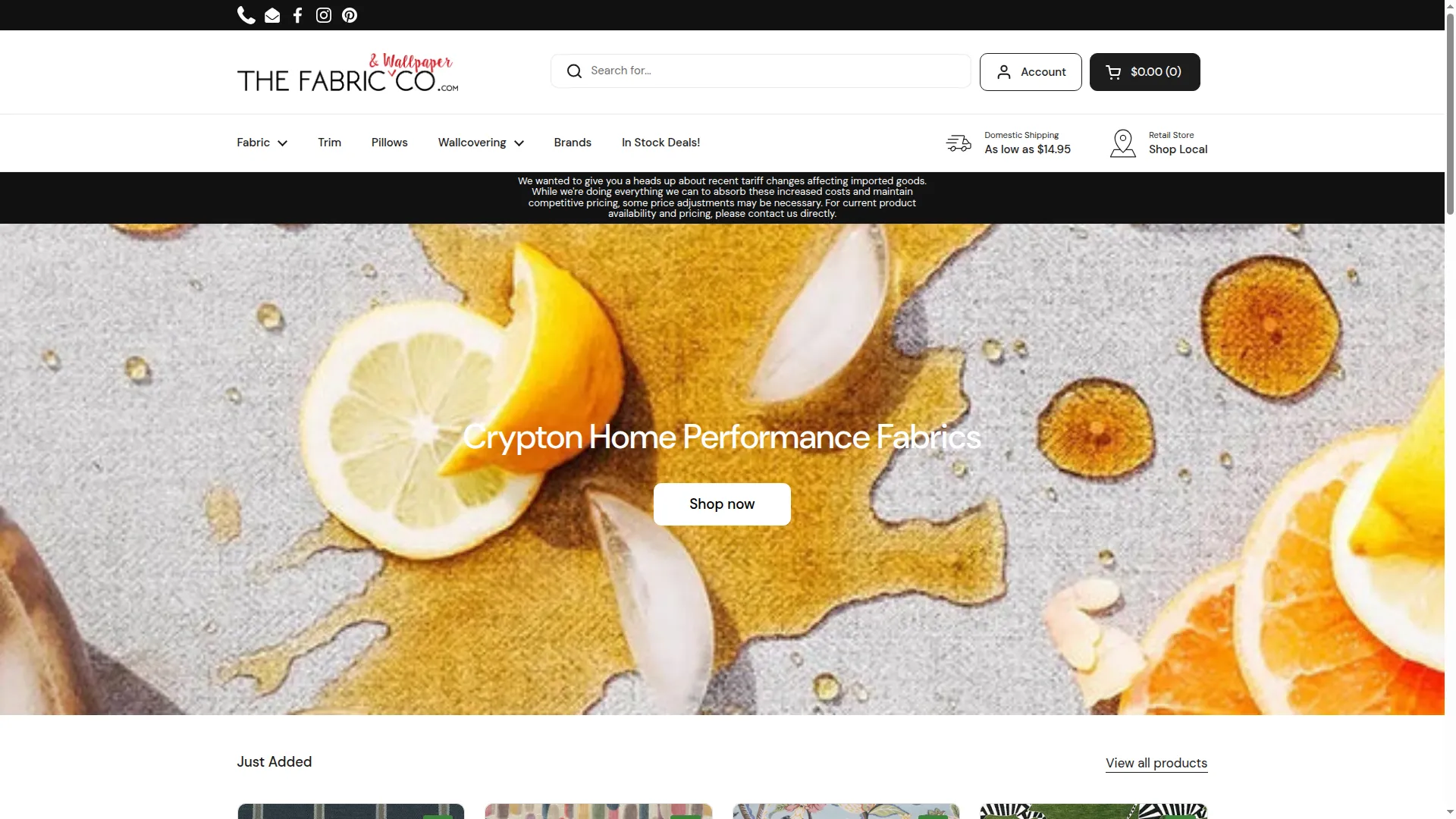Open the Trim menu item

[x=329, y=143]
